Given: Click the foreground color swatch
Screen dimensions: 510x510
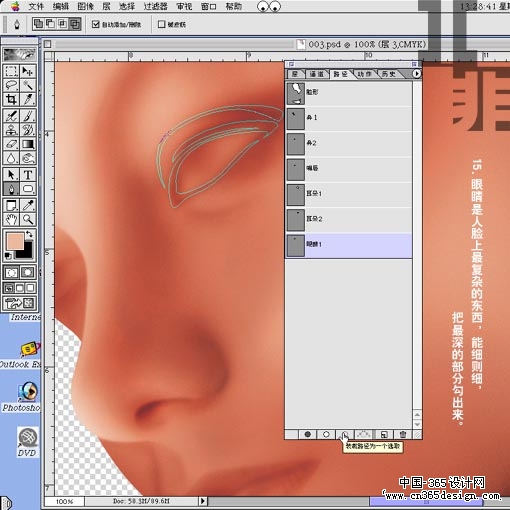Looking at the screenshot, I should [x=15, y=241].
